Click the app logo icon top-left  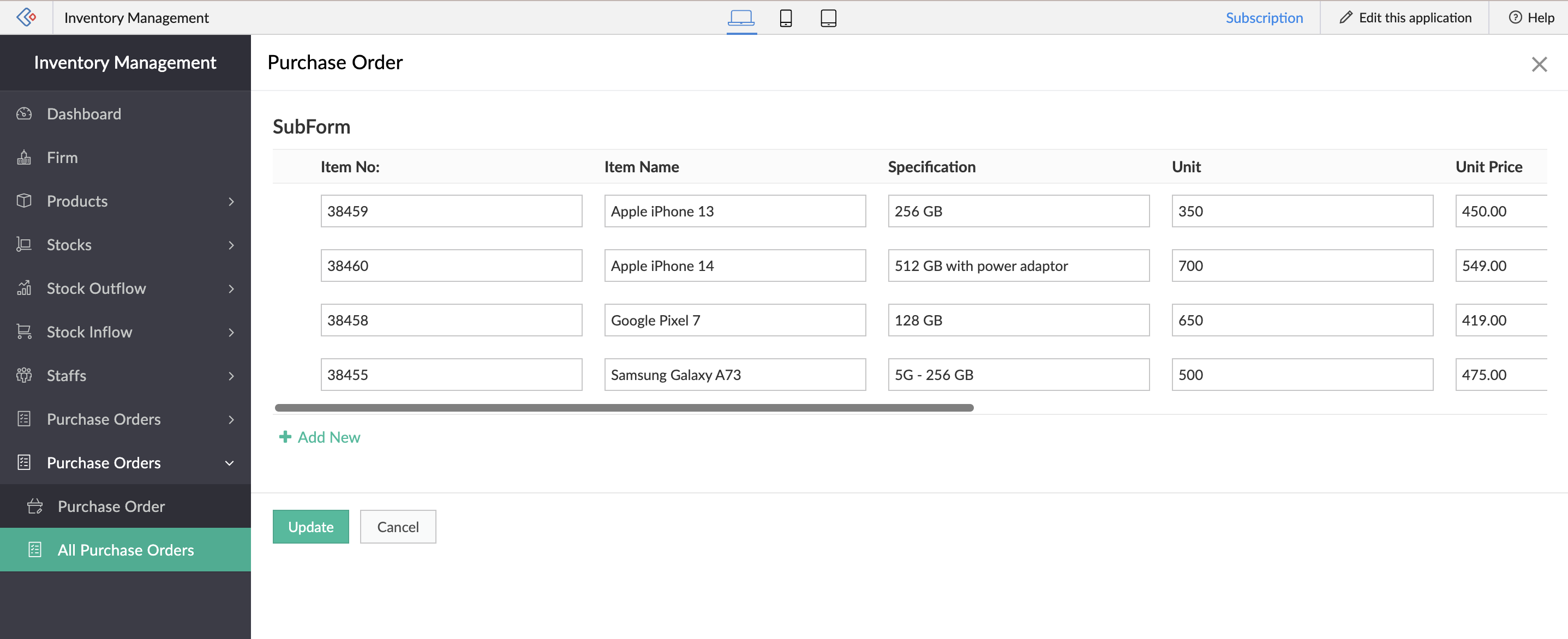pos(26,17)
